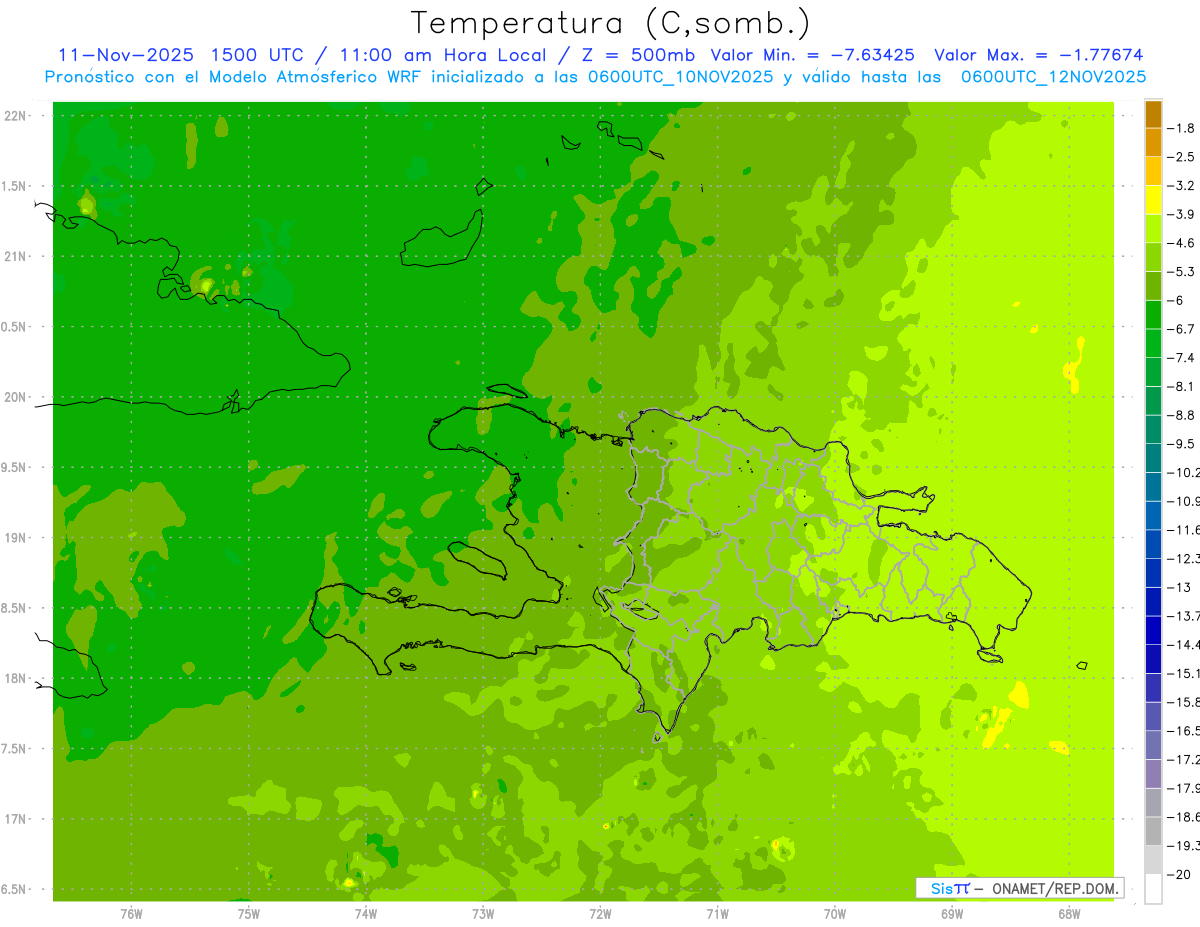
Task: Click the '73W' longitude label
Action: [483, 914]
